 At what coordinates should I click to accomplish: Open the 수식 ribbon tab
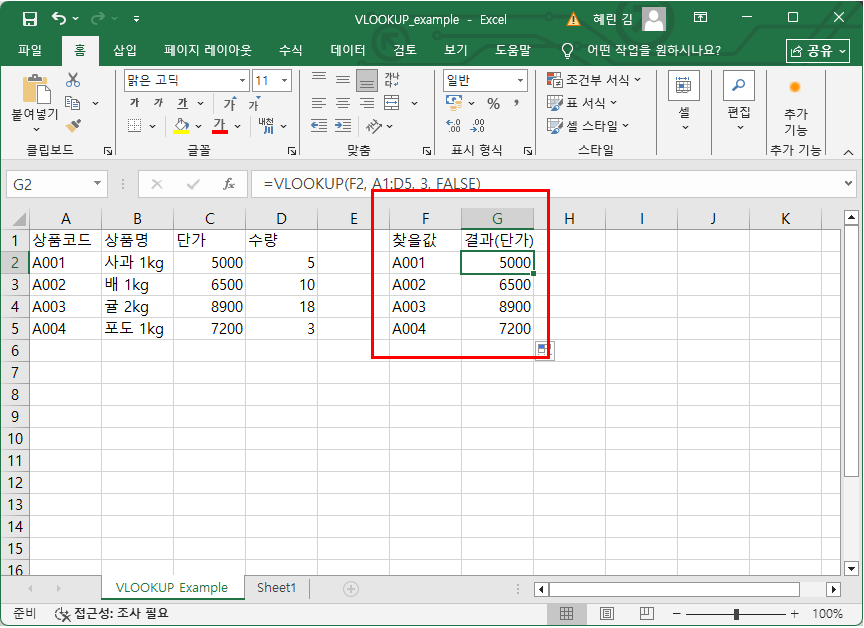click(x=290, y=50)
